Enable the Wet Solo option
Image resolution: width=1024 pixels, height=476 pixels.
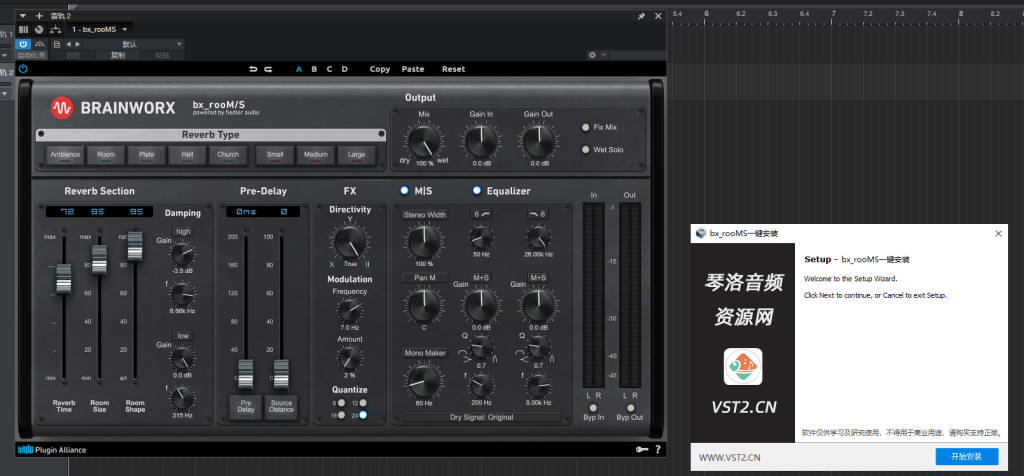pyautogui.click(x=585, y=150)
